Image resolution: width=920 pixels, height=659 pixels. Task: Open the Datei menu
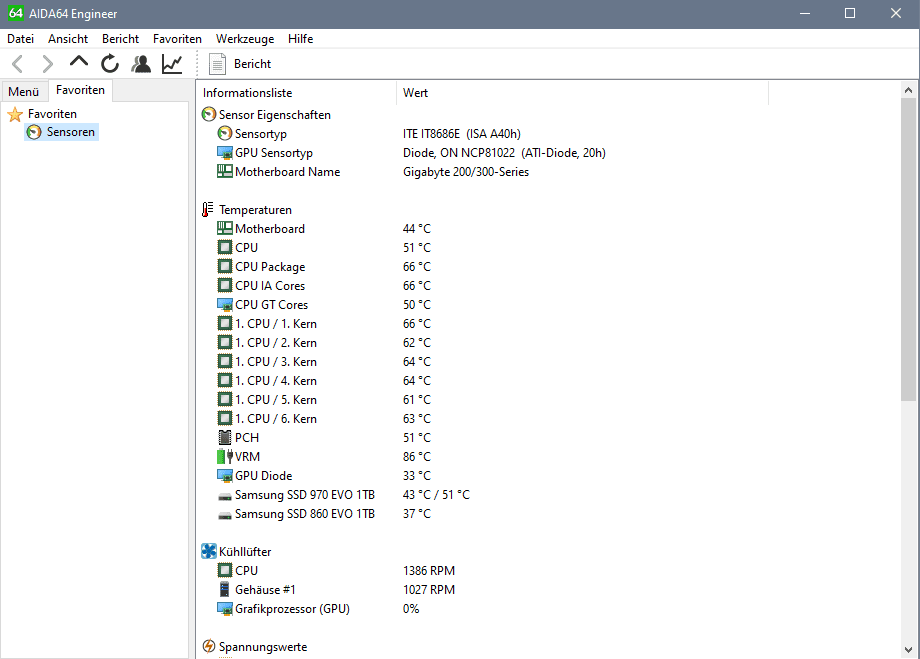(21, 39)
